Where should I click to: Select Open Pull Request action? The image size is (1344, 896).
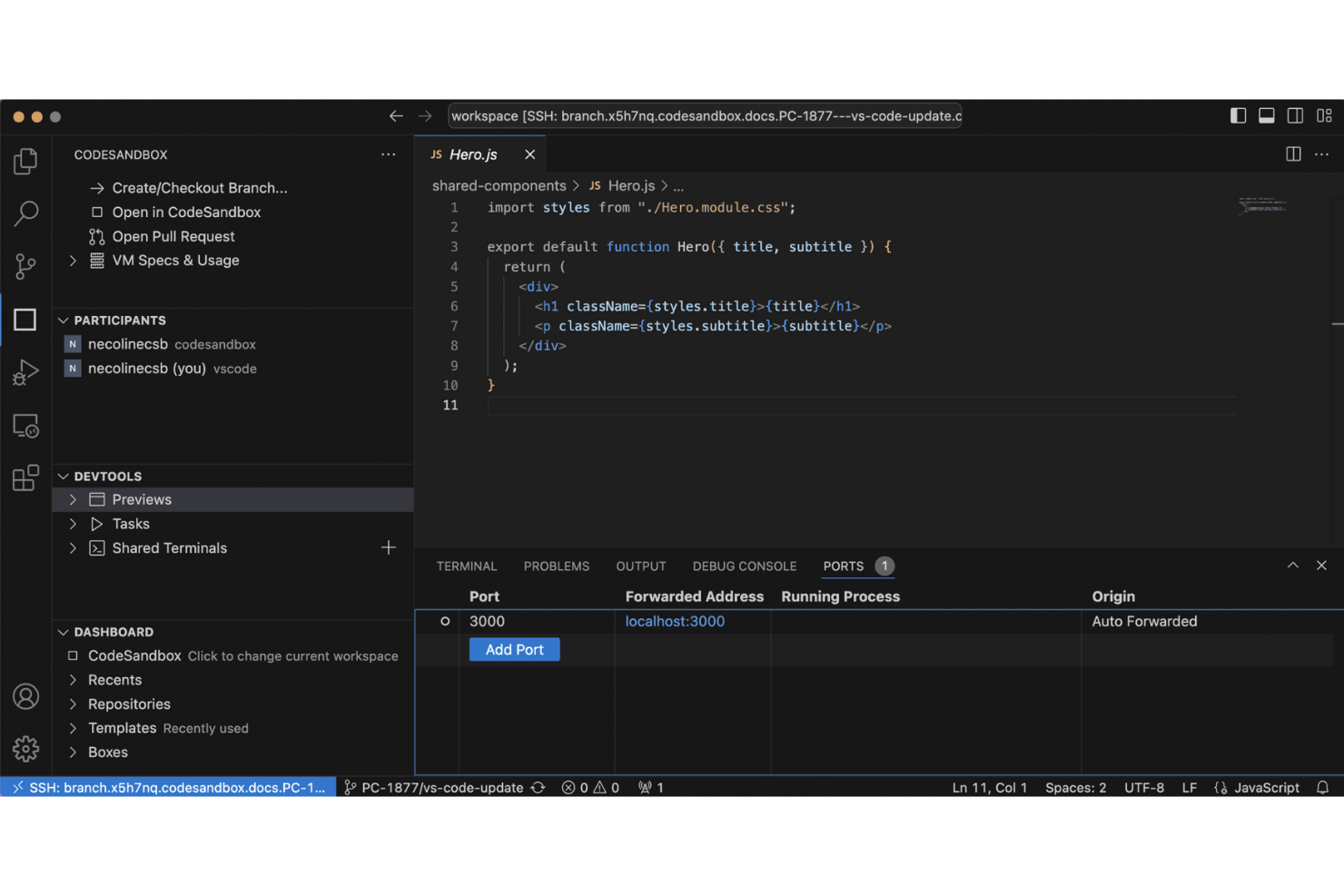point(173,236)
